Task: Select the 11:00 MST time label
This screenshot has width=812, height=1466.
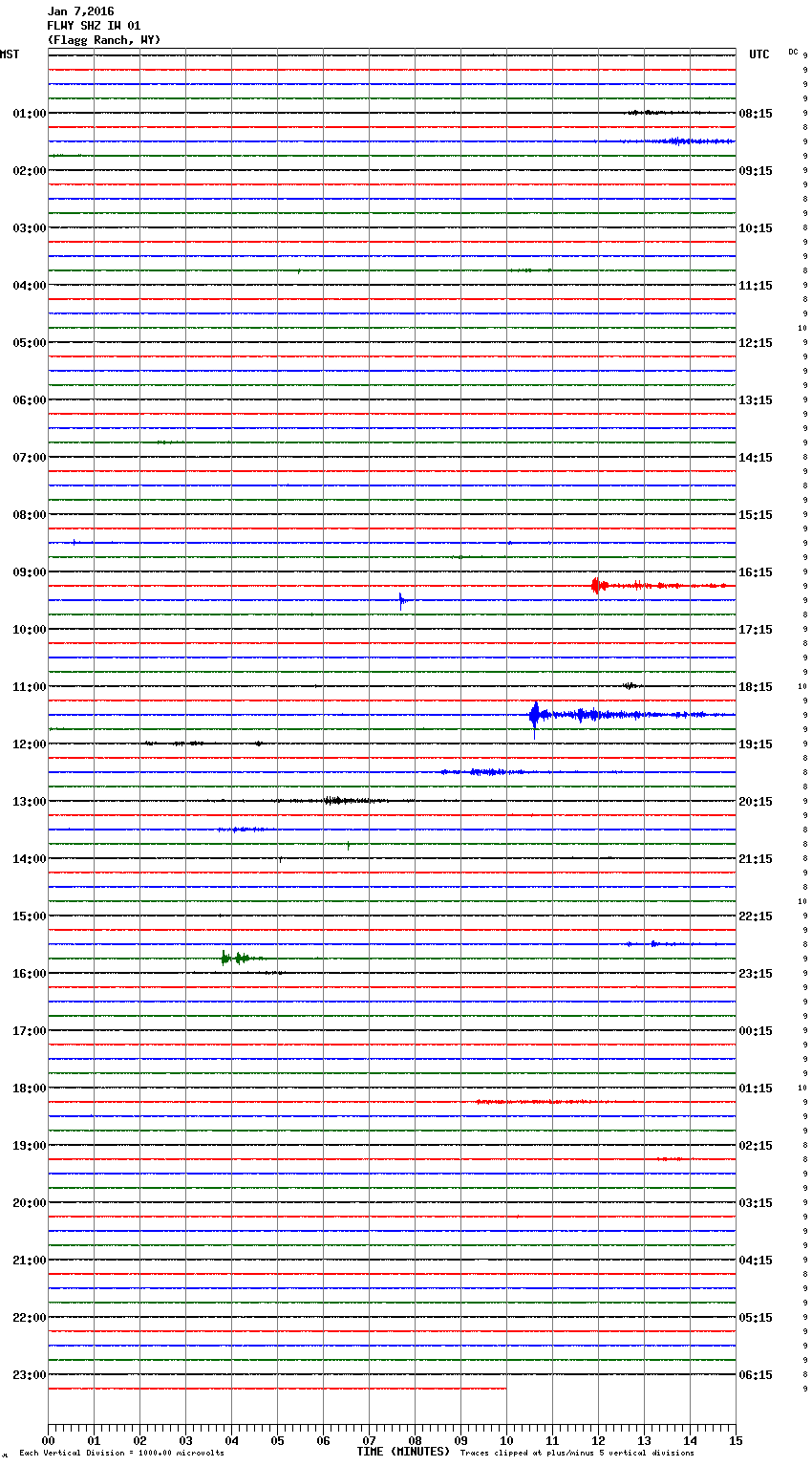Action: (29, 686)
